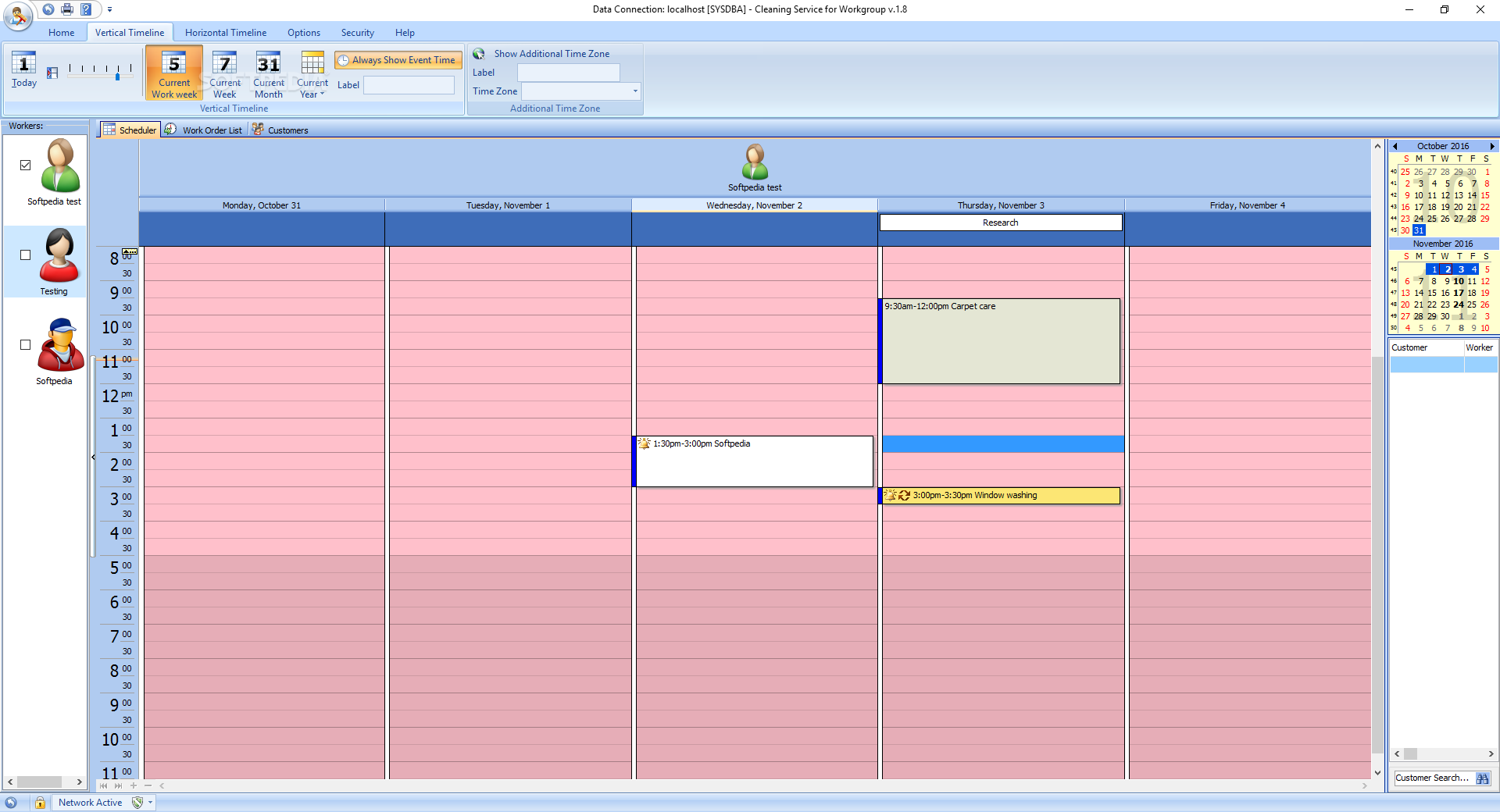
Task: Collapse the workers panel with the splitter arrow
Action: point(93,457)
